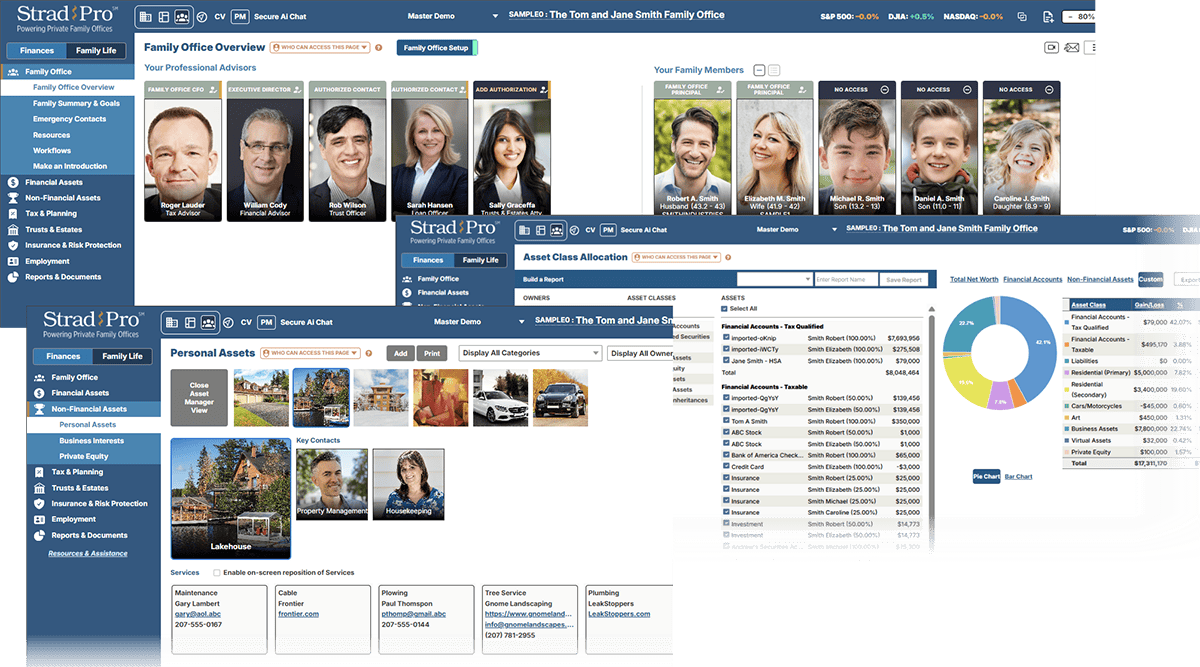Open the frontier.com link in Cable service
1200x667 pixels.
click(298, 613)
